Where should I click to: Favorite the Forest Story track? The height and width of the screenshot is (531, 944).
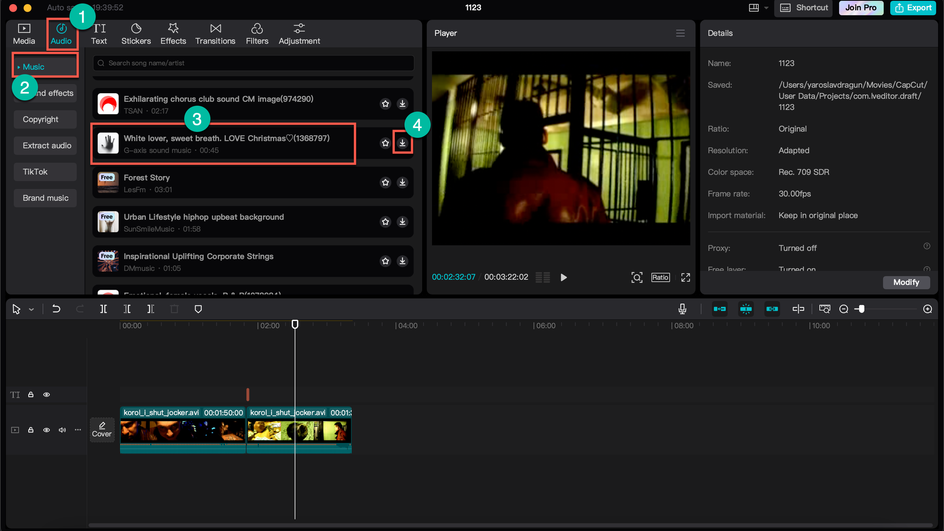click(385, 182)
